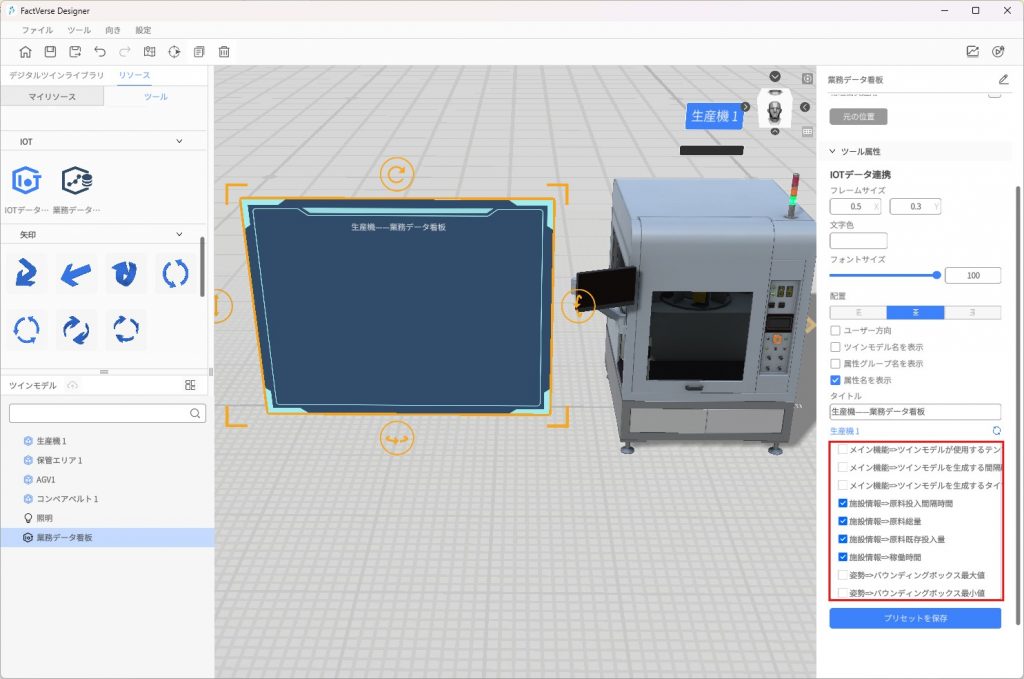Click the フォントサイズ slider handle
The image size is (1024, 679).
coord(936,275)
